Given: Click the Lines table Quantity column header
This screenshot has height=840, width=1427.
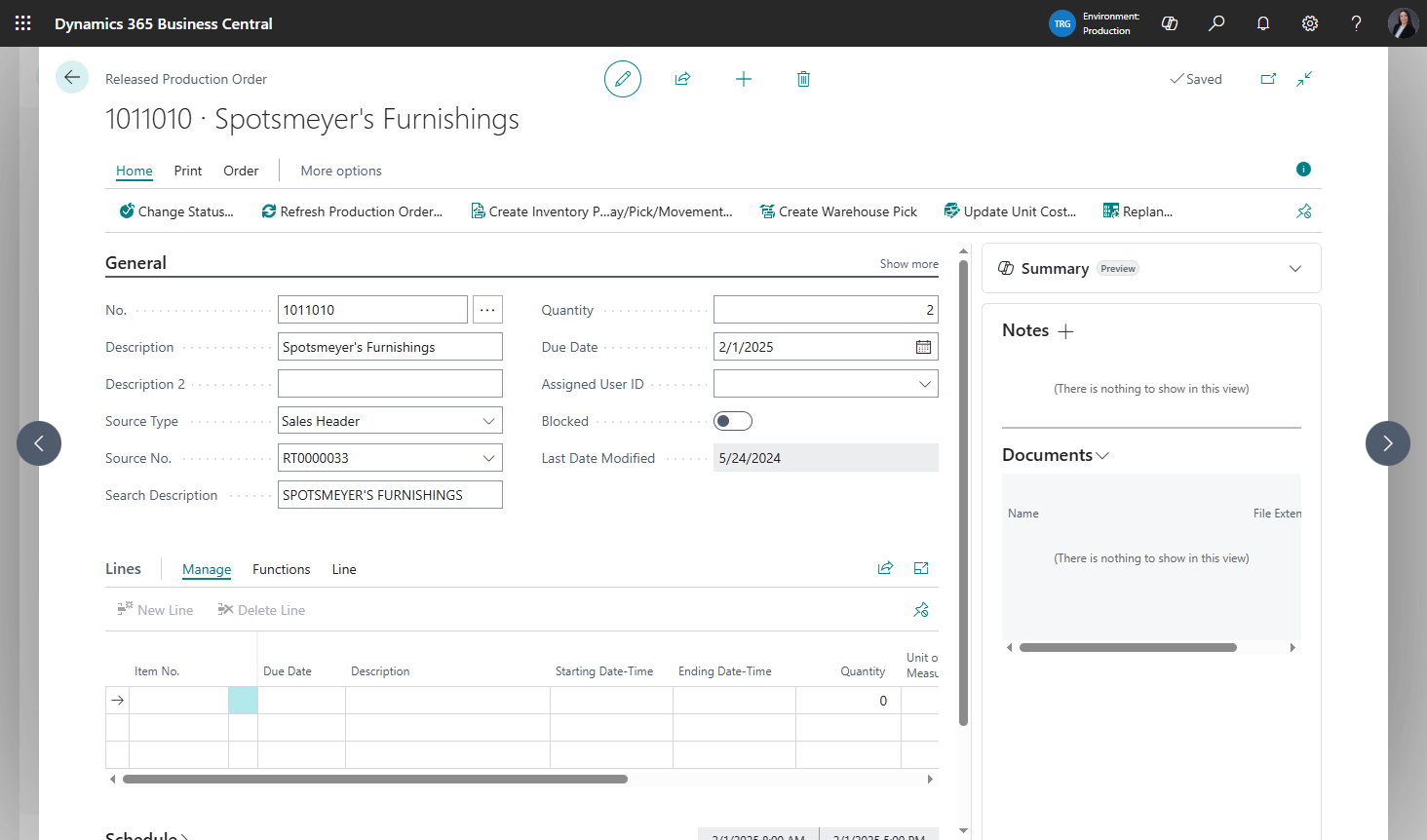Looking at the screenshot, I should click(863, 671).
